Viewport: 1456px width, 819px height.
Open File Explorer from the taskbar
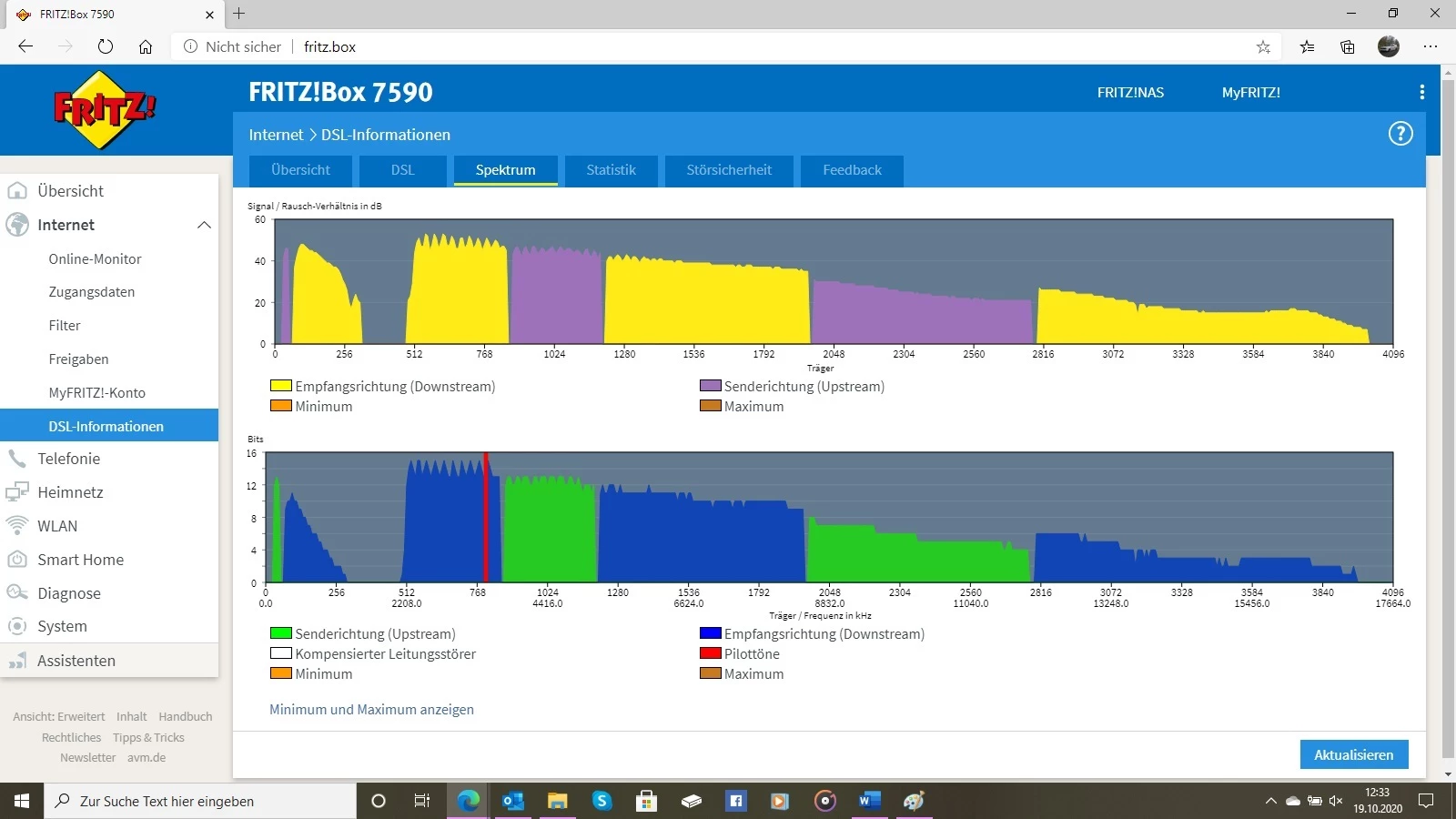coord(558,801)
